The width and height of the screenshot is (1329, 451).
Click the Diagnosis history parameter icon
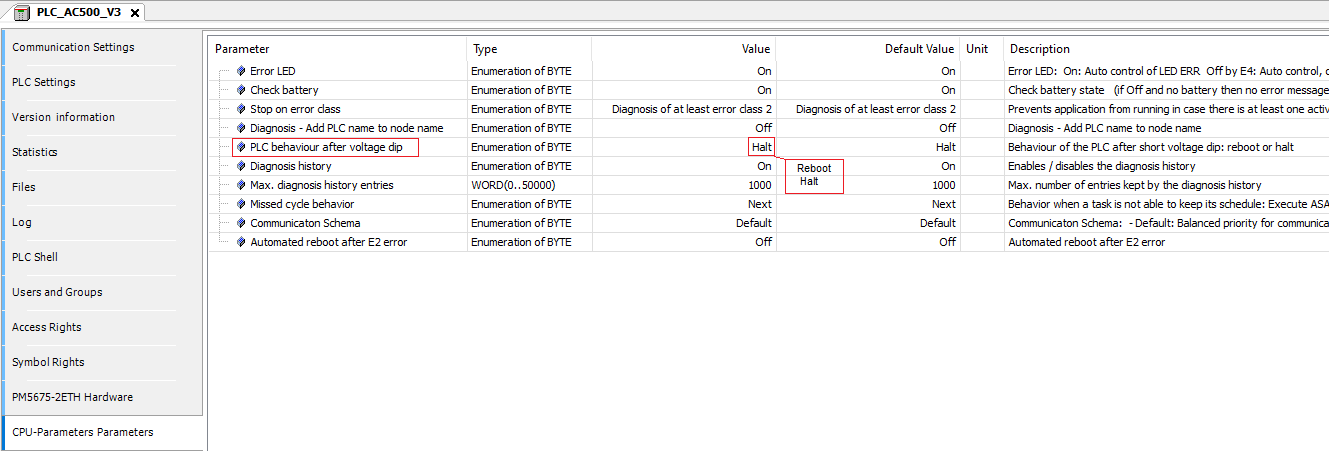pos(240,166)
